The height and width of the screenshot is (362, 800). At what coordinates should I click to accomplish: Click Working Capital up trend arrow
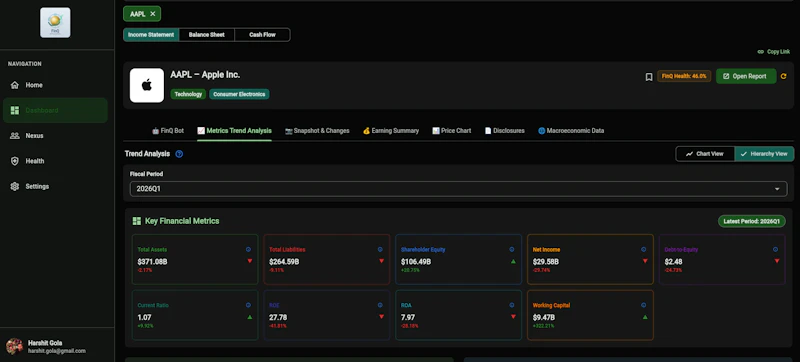pos(645,317)
